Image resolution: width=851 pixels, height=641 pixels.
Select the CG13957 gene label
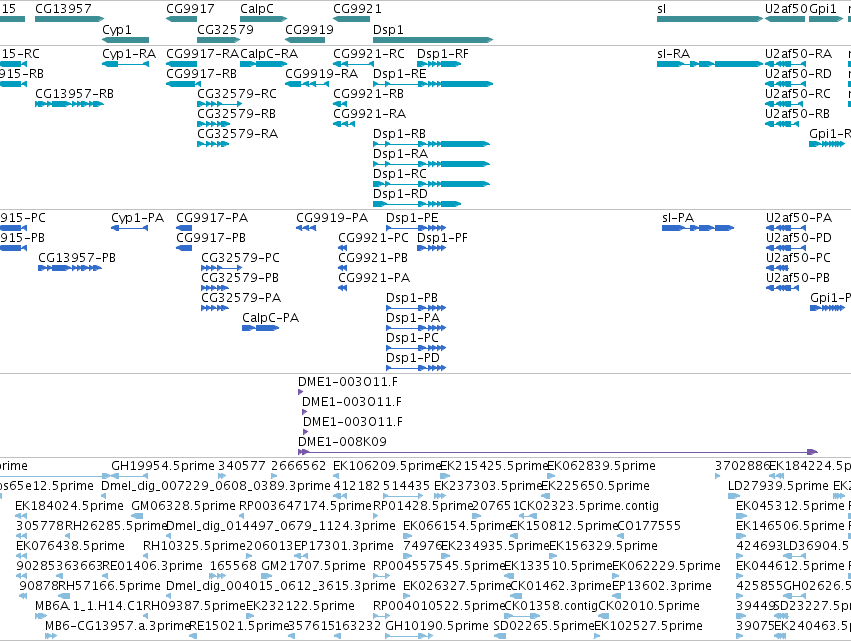click(63, 9)
